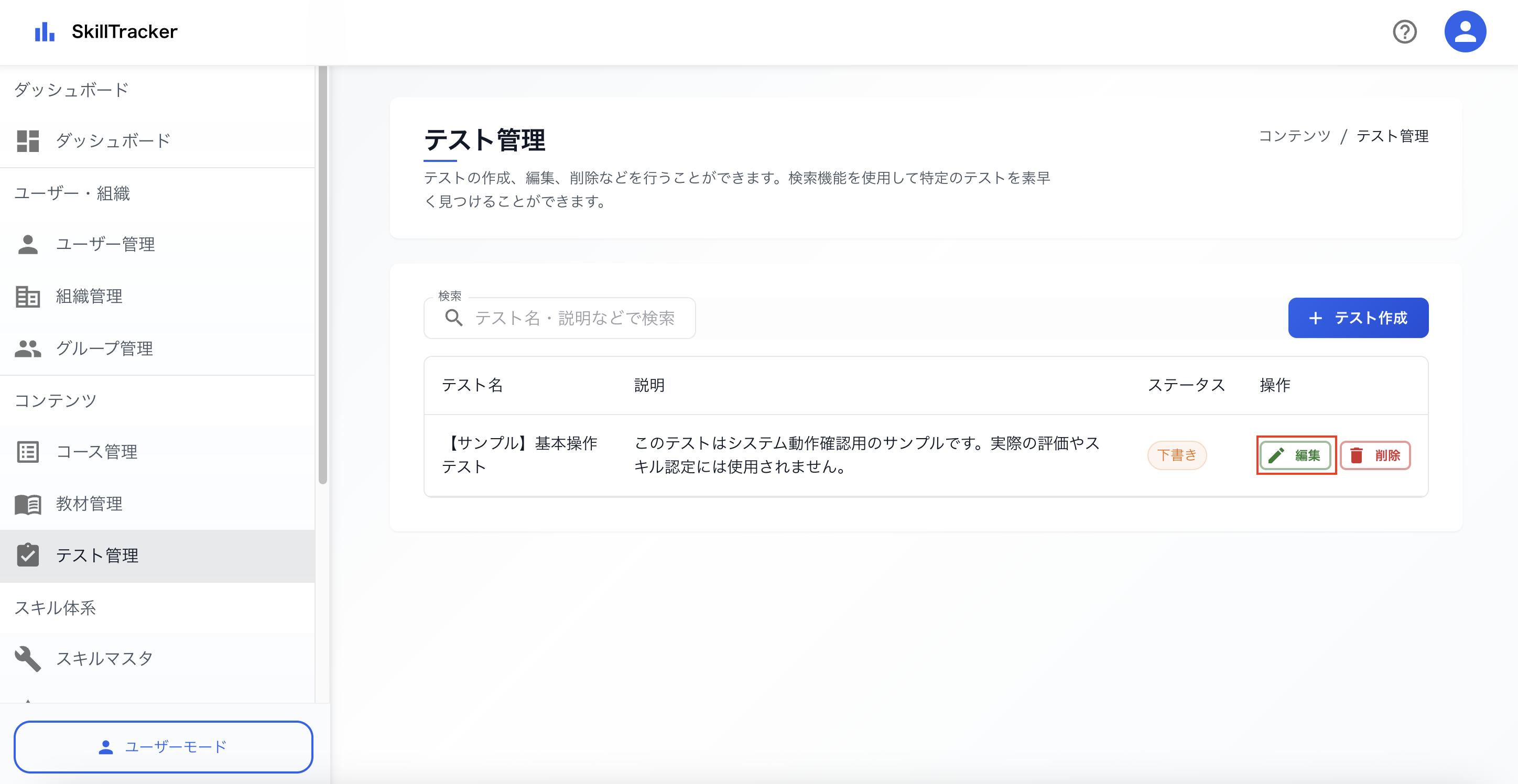Open the コンテンツ breadcrumb link
Screen dimensions: 1518x784
tap(1294, 136)
